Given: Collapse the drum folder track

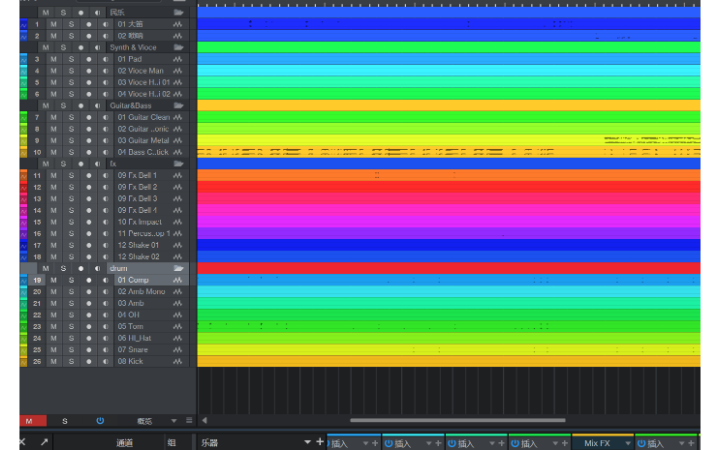Looking at the screenshot, I should (x=179, y=268).
